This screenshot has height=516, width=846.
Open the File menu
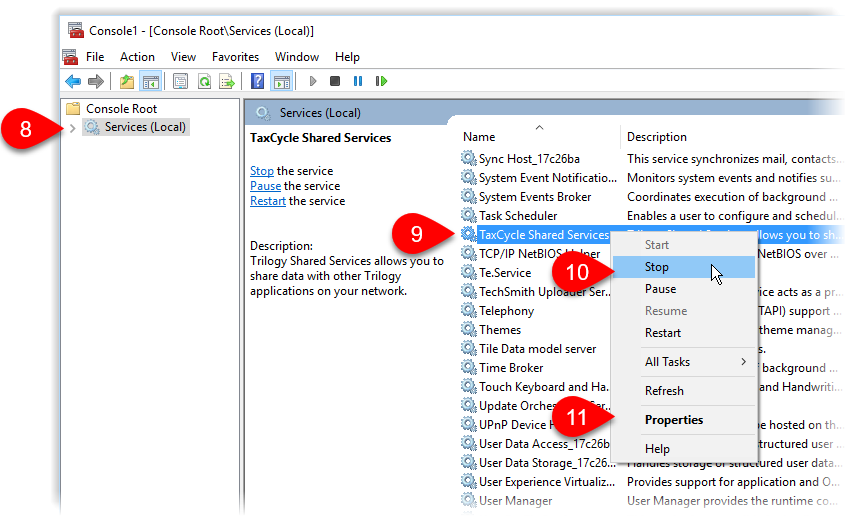click(95, 57)
